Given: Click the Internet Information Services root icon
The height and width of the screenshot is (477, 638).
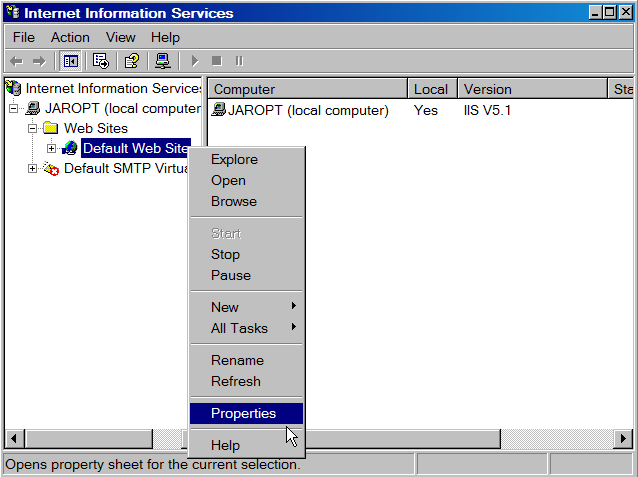Looking at the screenshot, I should tap(13, 88).
